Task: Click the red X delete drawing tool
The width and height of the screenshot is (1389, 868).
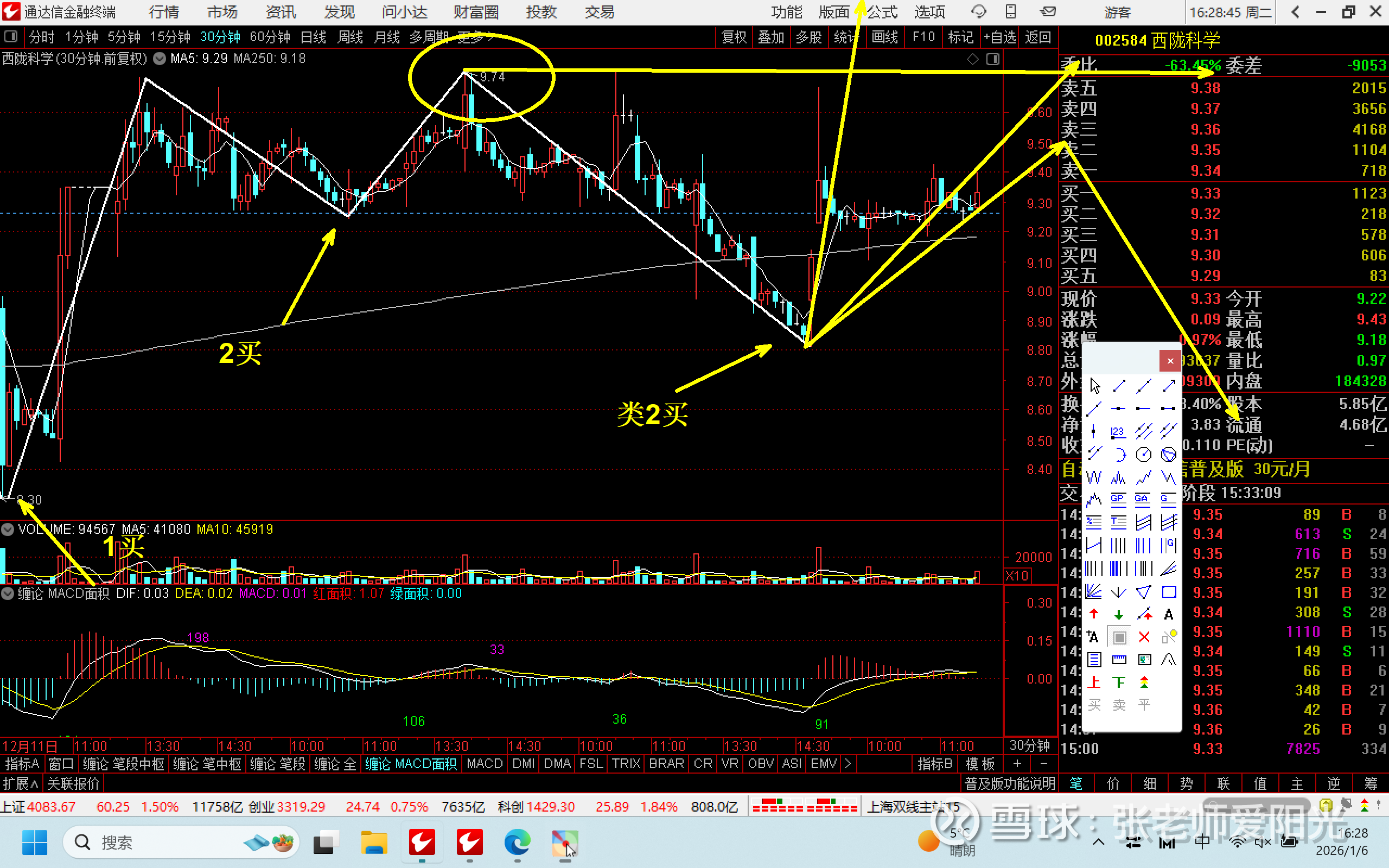Action: [1144, 637]
